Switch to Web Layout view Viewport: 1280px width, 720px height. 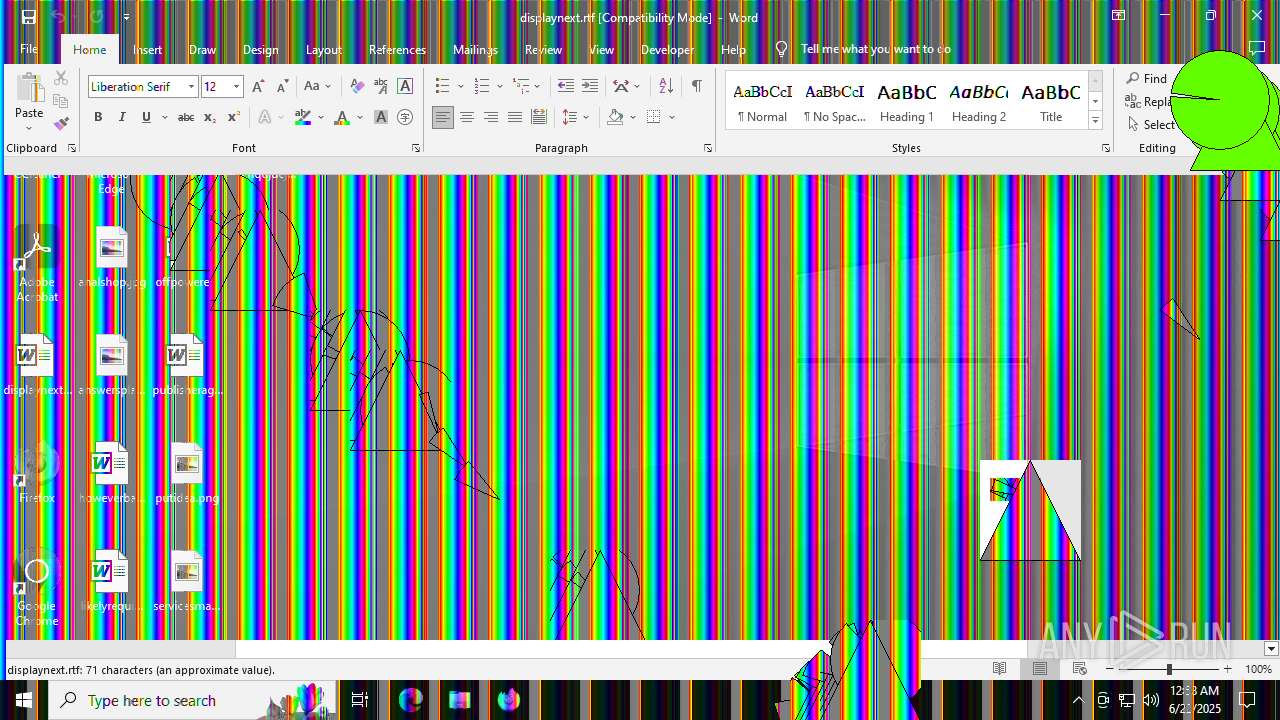(x=1079, y=669)
